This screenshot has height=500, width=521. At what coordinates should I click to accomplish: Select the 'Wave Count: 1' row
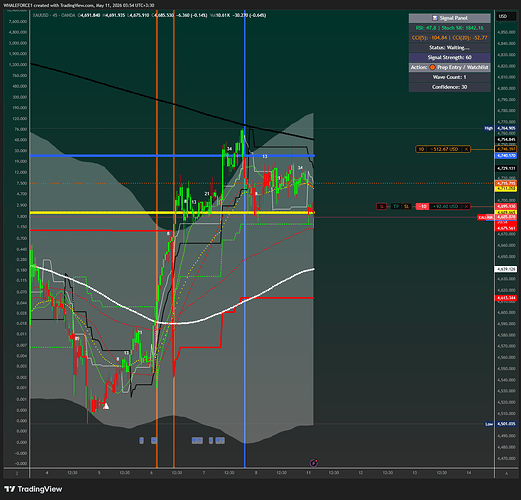pyautogui.click(x=450, y=77)
